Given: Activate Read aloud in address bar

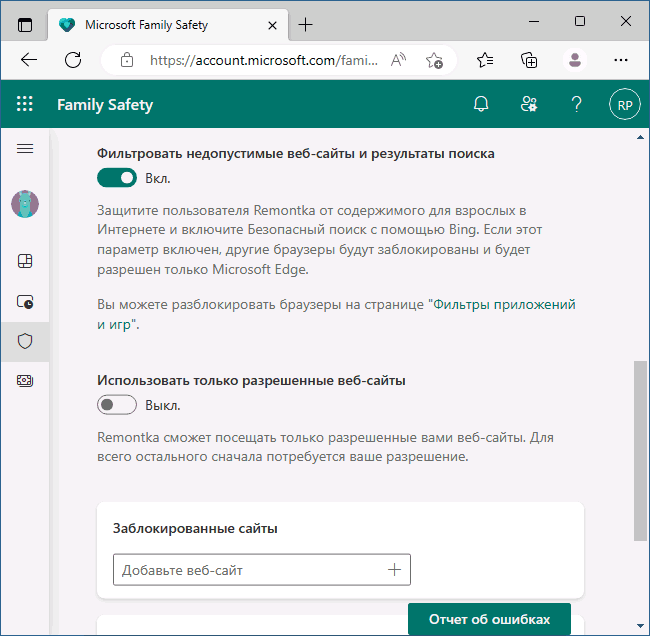Looking at the screenshot, I should tap(398, 61).
